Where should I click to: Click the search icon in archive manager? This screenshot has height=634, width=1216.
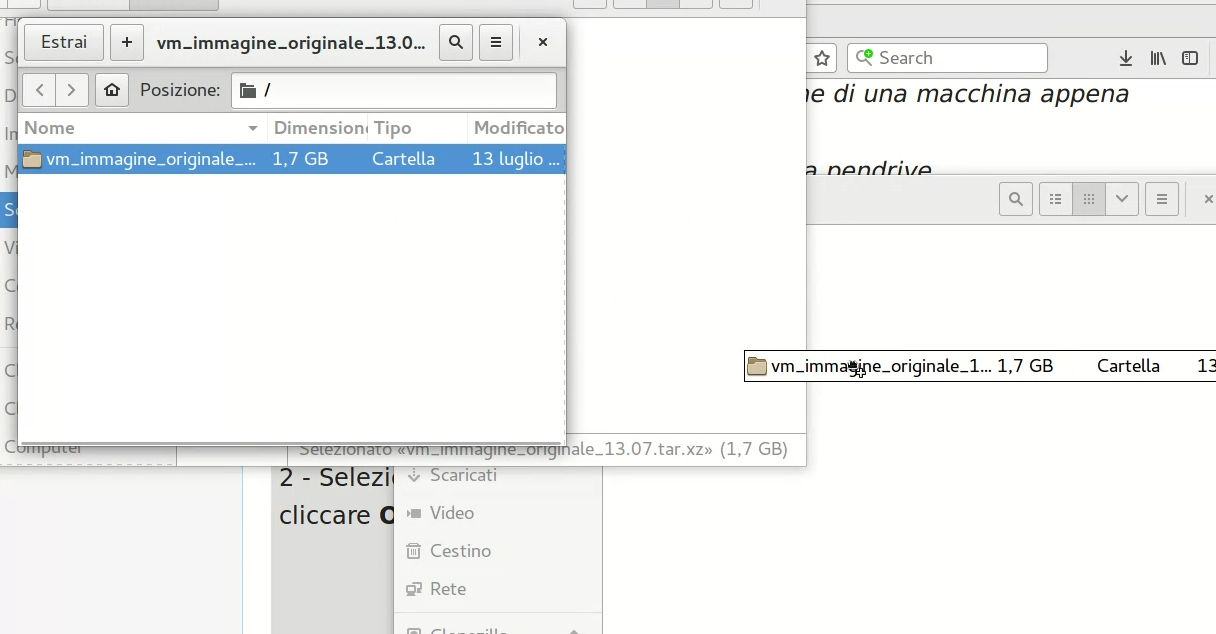click(456, 43)
